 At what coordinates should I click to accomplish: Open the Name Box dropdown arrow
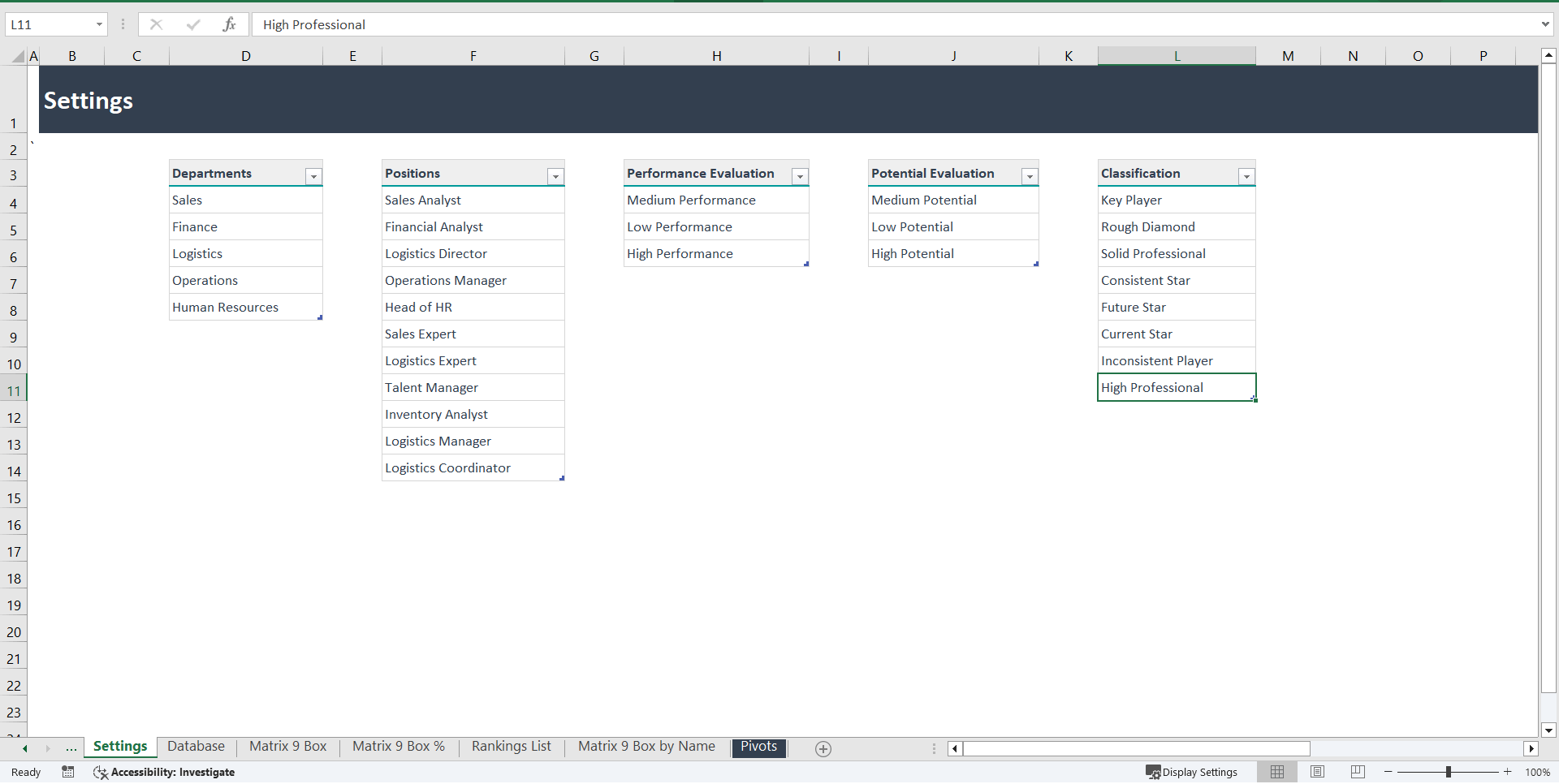coord(99,24)
